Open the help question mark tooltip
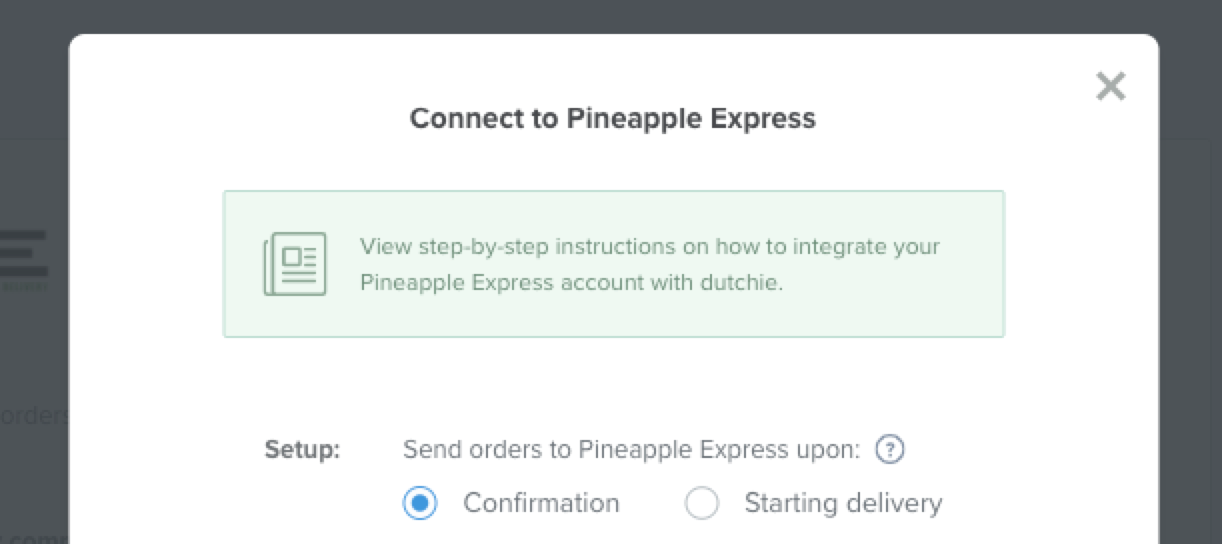The height and width of the screenshot is (544, 1222). point(889,450)
